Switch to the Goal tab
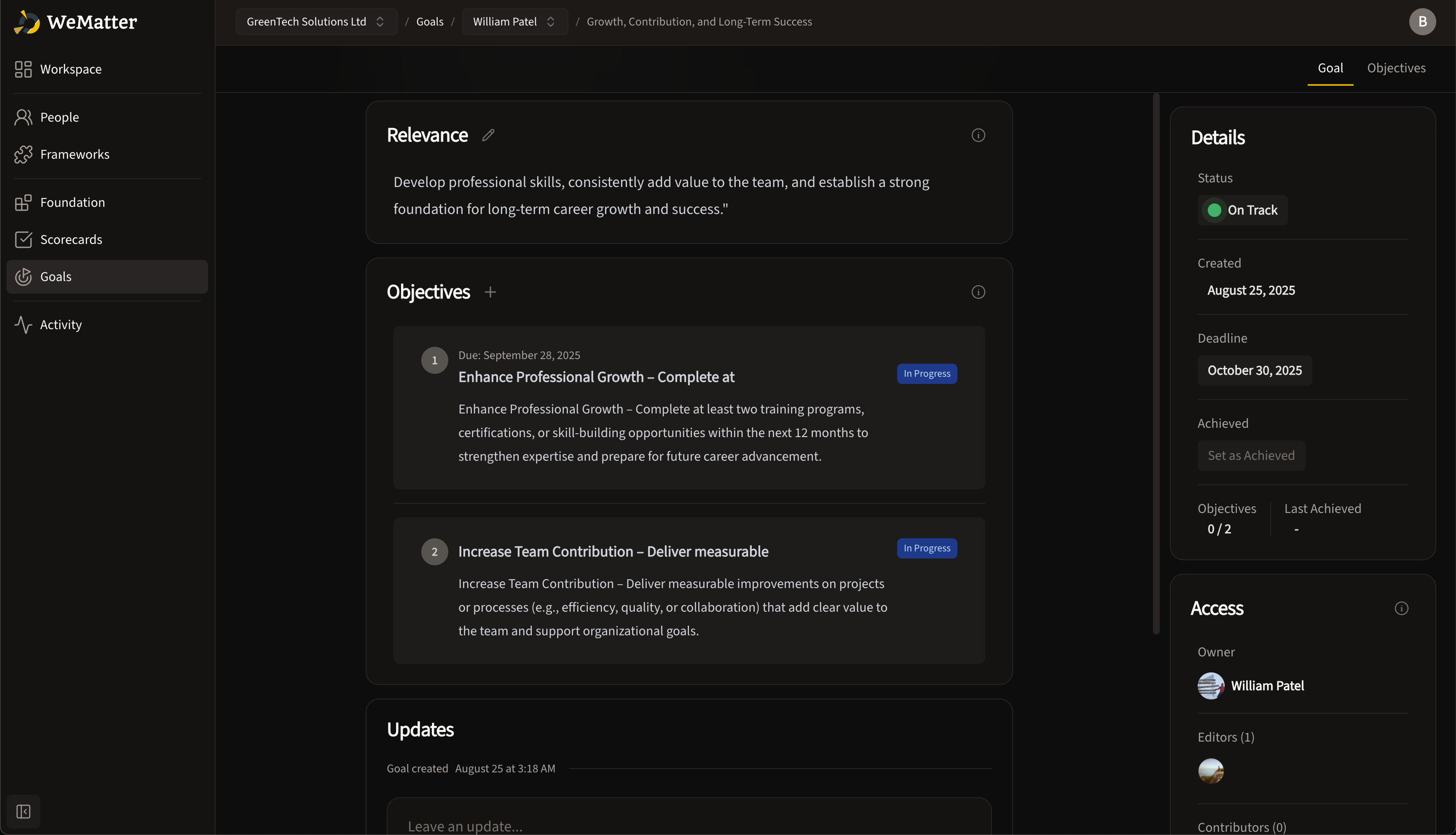This screenshot has height=835, width=1456. pyautogui.click(x=1330, y=68)
